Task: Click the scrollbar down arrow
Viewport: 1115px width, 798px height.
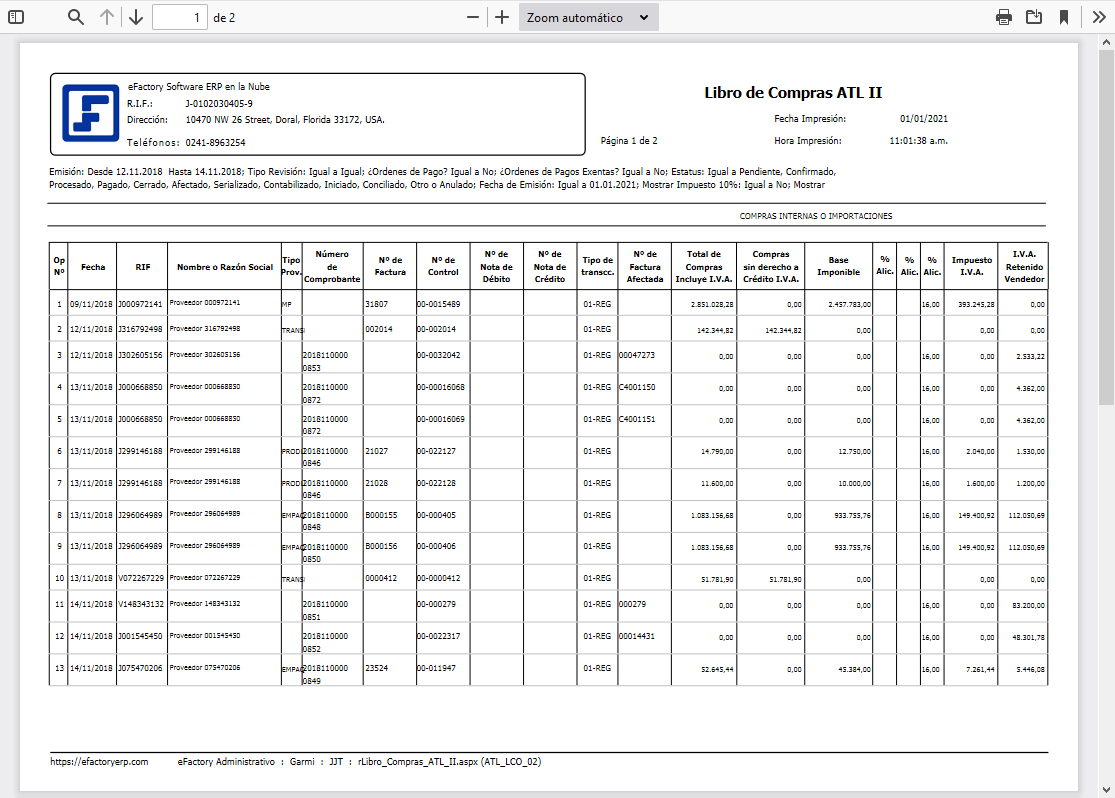Action: coord(1106,789)
